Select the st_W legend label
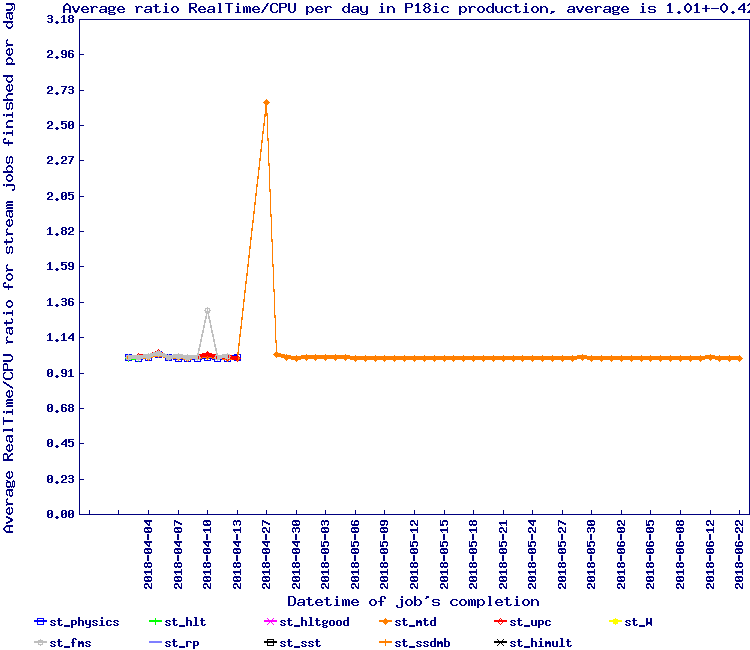 (638, 622)
